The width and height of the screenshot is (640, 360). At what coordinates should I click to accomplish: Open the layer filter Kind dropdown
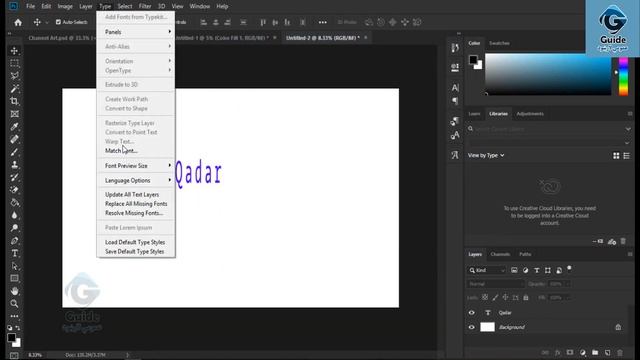click(487, 270)
